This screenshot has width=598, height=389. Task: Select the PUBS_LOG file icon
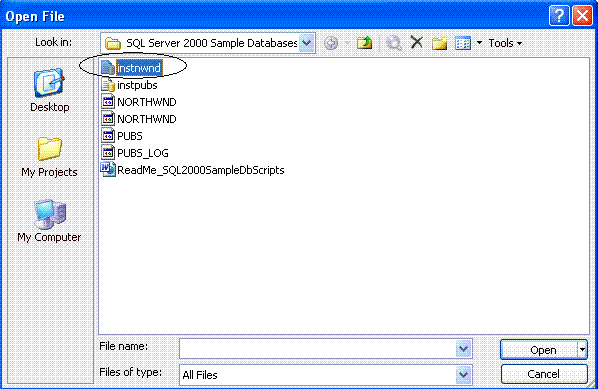click(108, 153)
